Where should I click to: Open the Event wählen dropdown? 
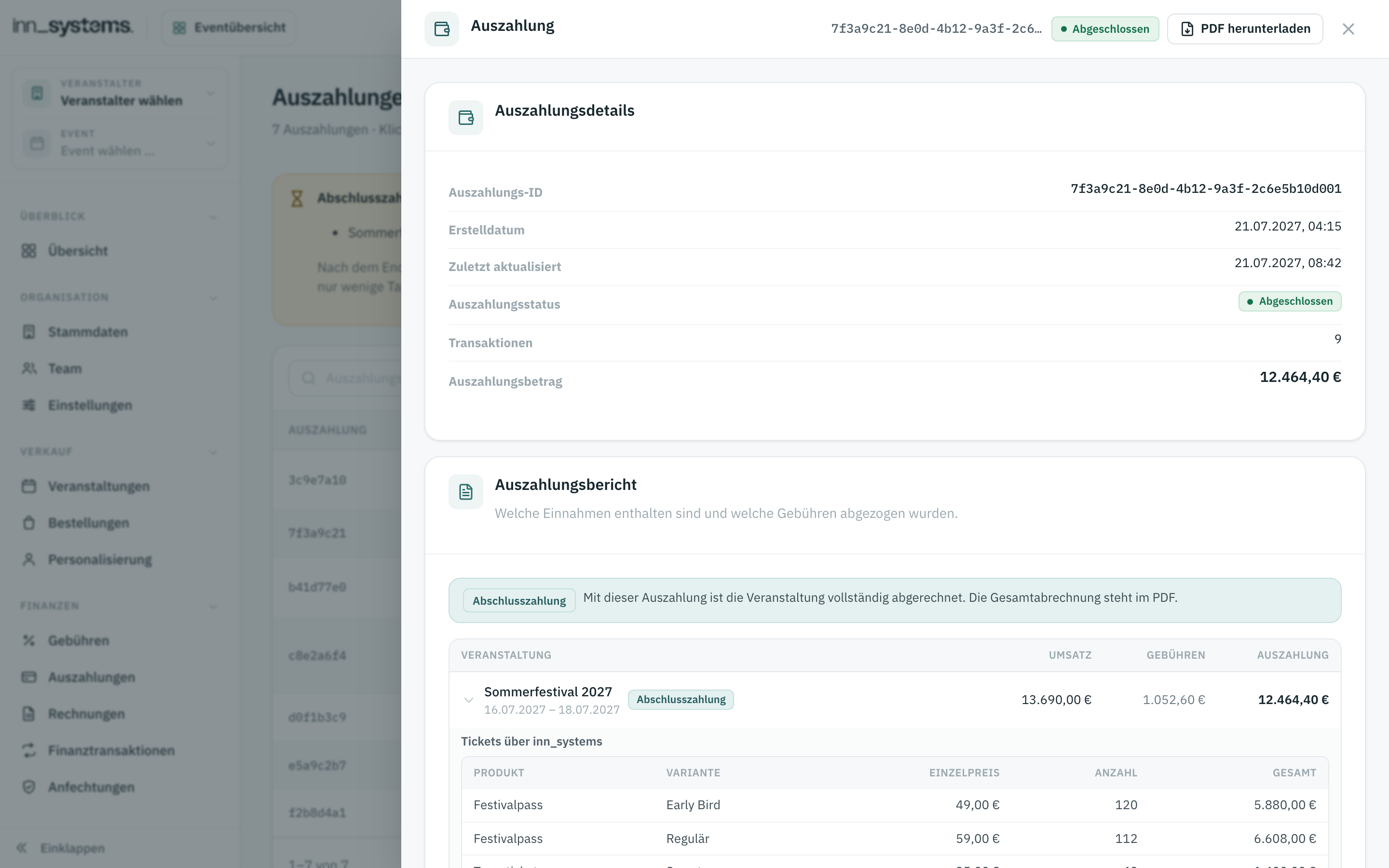[120, 143]
